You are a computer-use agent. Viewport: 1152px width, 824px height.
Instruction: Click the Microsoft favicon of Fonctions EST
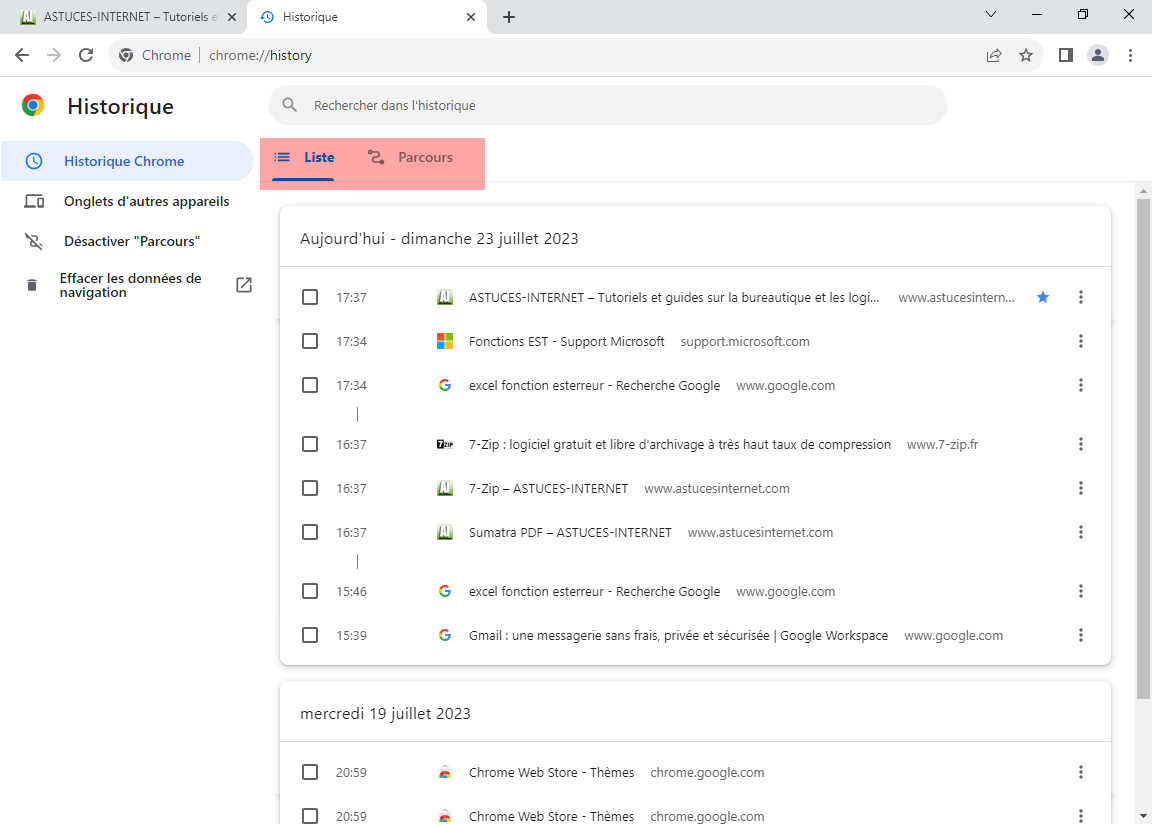point(444,341)
